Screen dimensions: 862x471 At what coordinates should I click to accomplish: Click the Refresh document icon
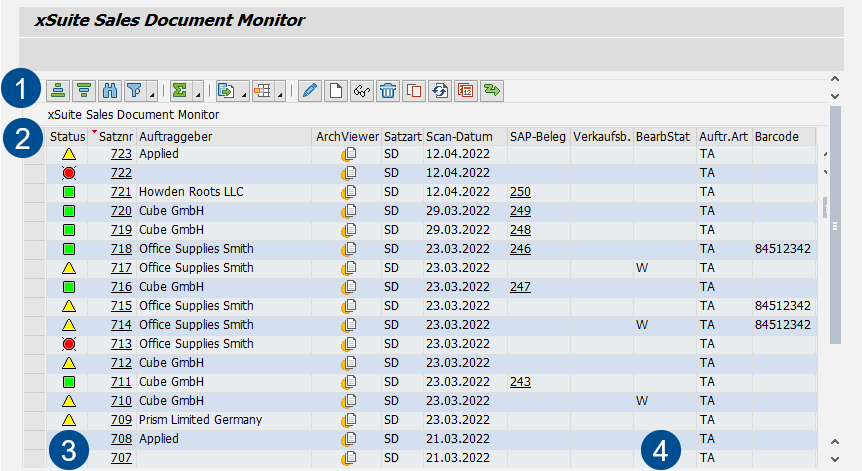click(440, 91)
